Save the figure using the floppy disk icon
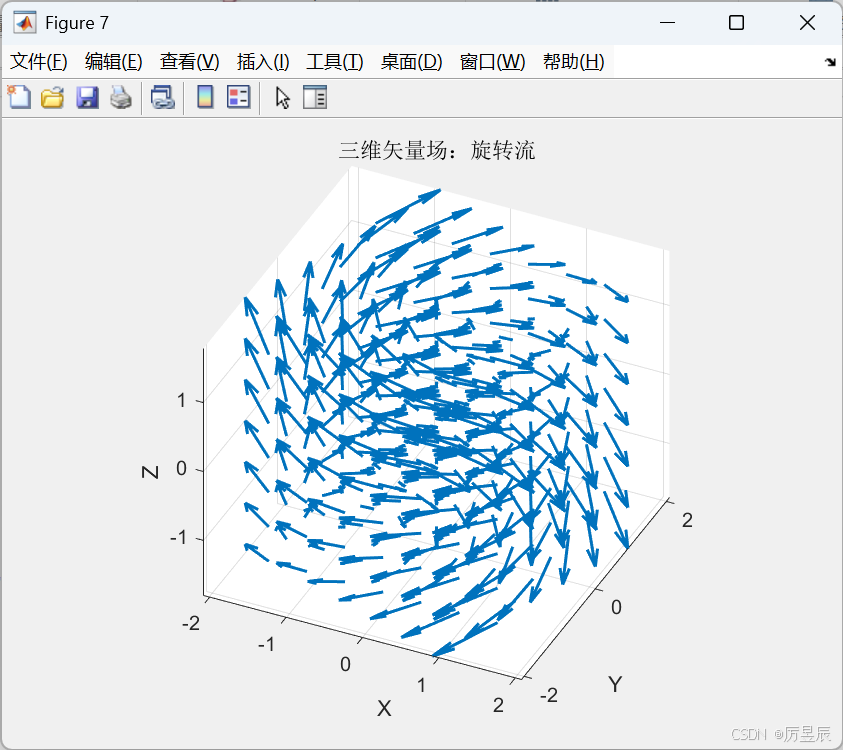The image size is (843, 750). tap(87, 98)
